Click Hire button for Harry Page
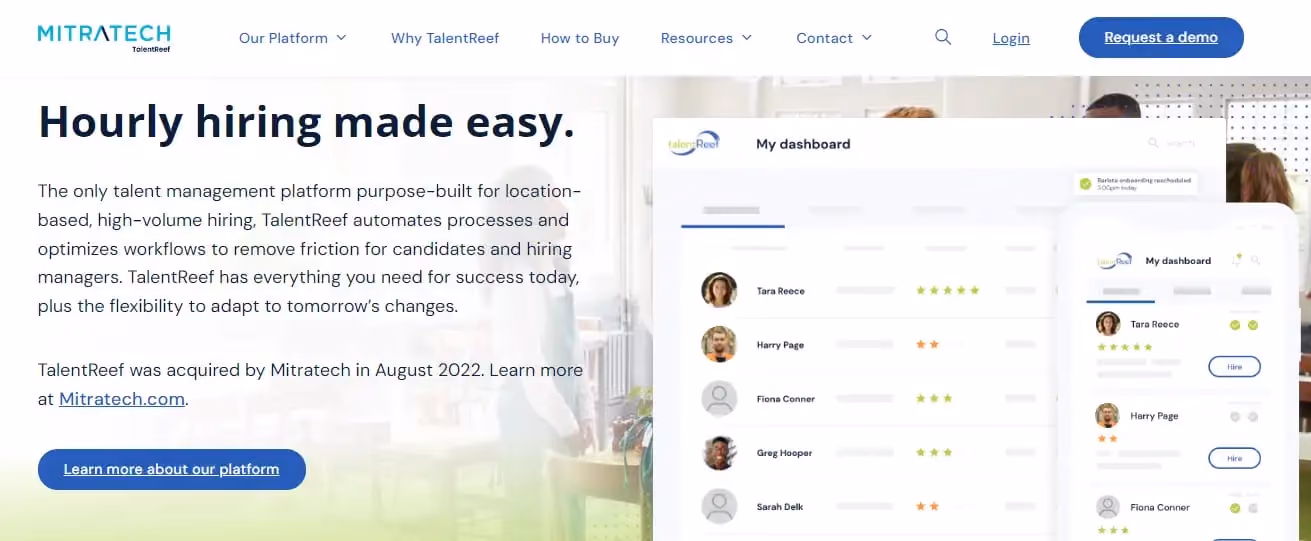 pos(1234,458)
